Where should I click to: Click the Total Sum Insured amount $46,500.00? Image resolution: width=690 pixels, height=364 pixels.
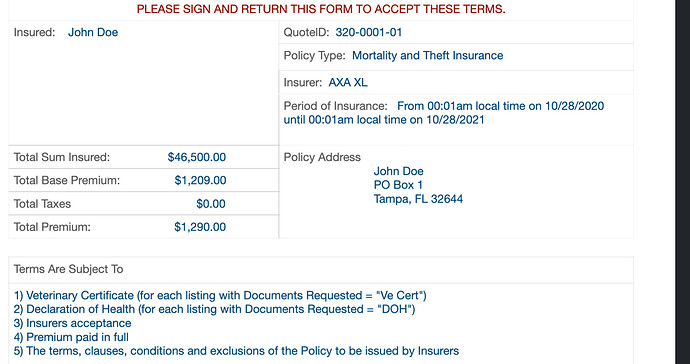(x=197, y=157)
